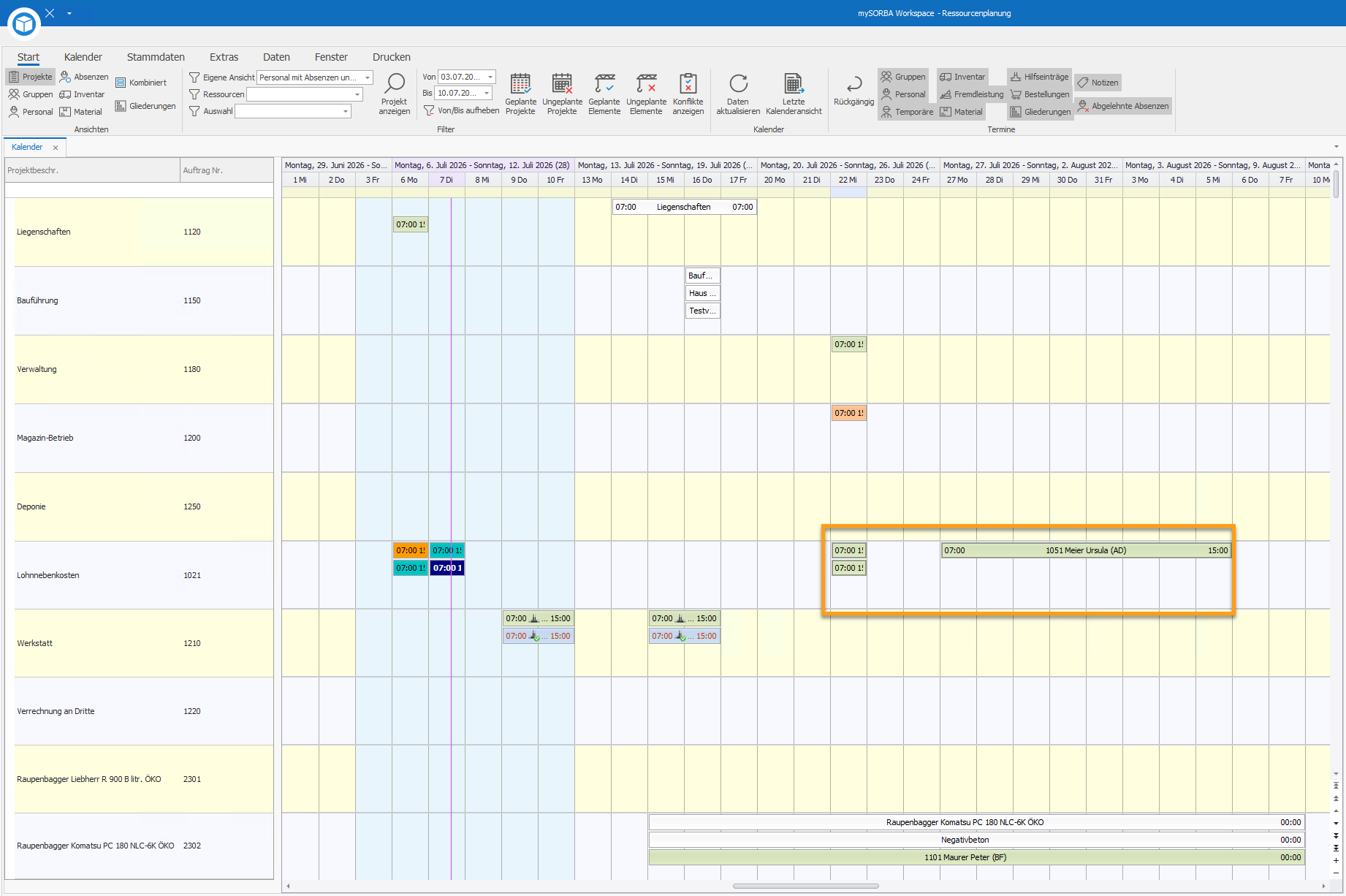This screenshot has height=896, width=1346.
Task: Open the mySORBA application logo menu
Action: pyautogui.click(x=24, y=23)
